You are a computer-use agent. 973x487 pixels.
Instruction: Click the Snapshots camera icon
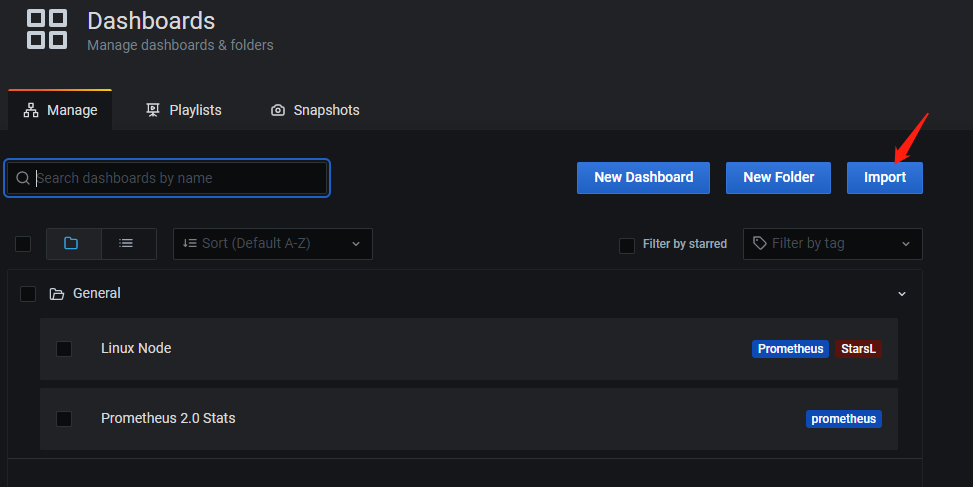tap(278, 110)
